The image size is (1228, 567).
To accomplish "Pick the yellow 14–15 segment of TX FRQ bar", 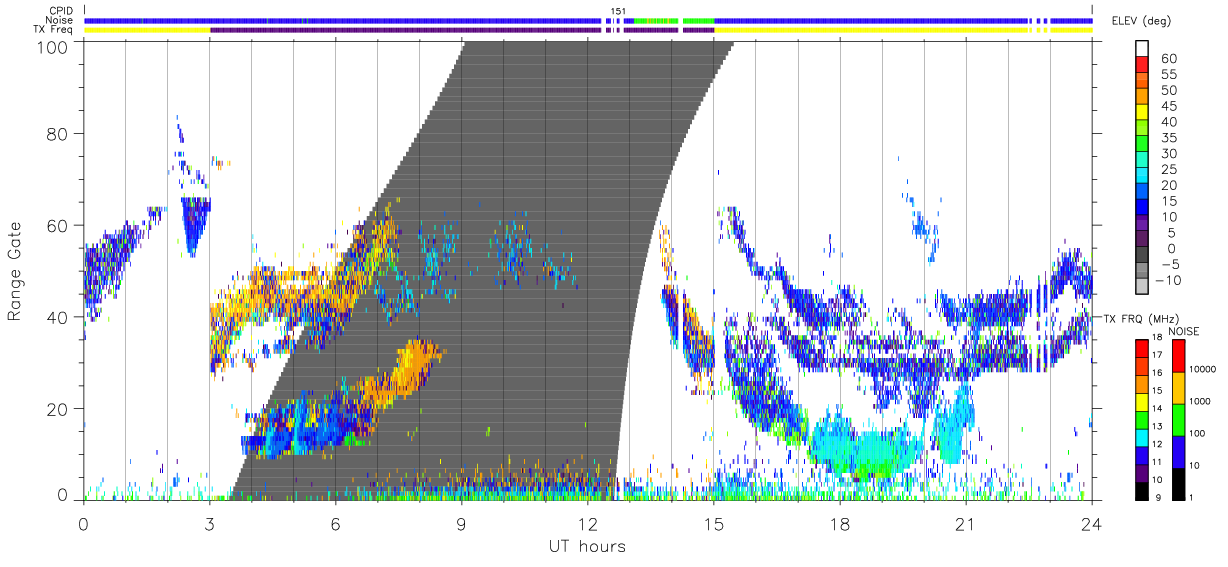I will click(1142, 401).
